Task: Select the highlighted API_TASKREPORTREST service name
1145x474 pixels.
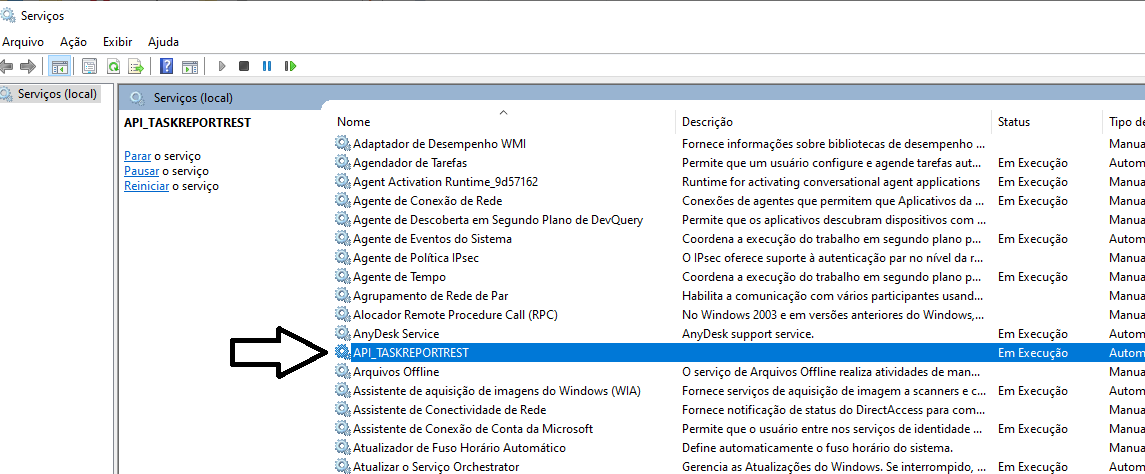Action: coord(410,353)
